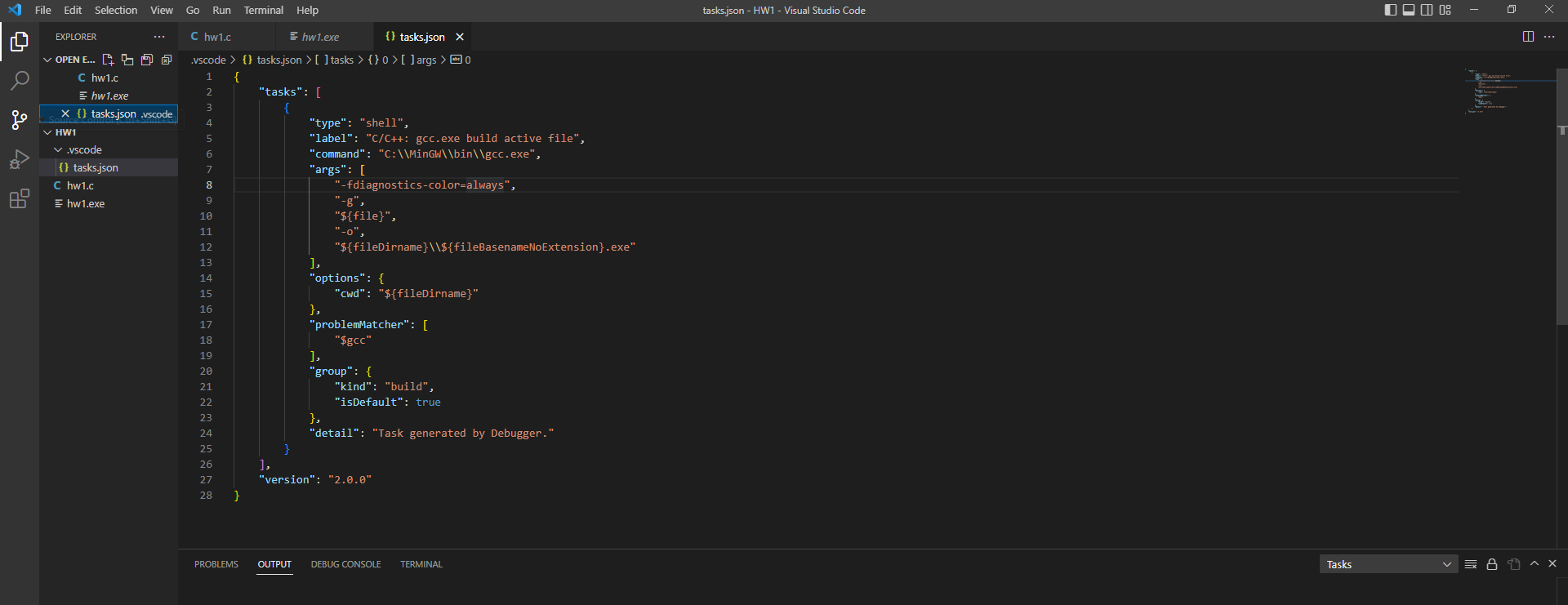Open the File menu
1568x605 pixels.
pyautogui.click(x=43, y=10)
